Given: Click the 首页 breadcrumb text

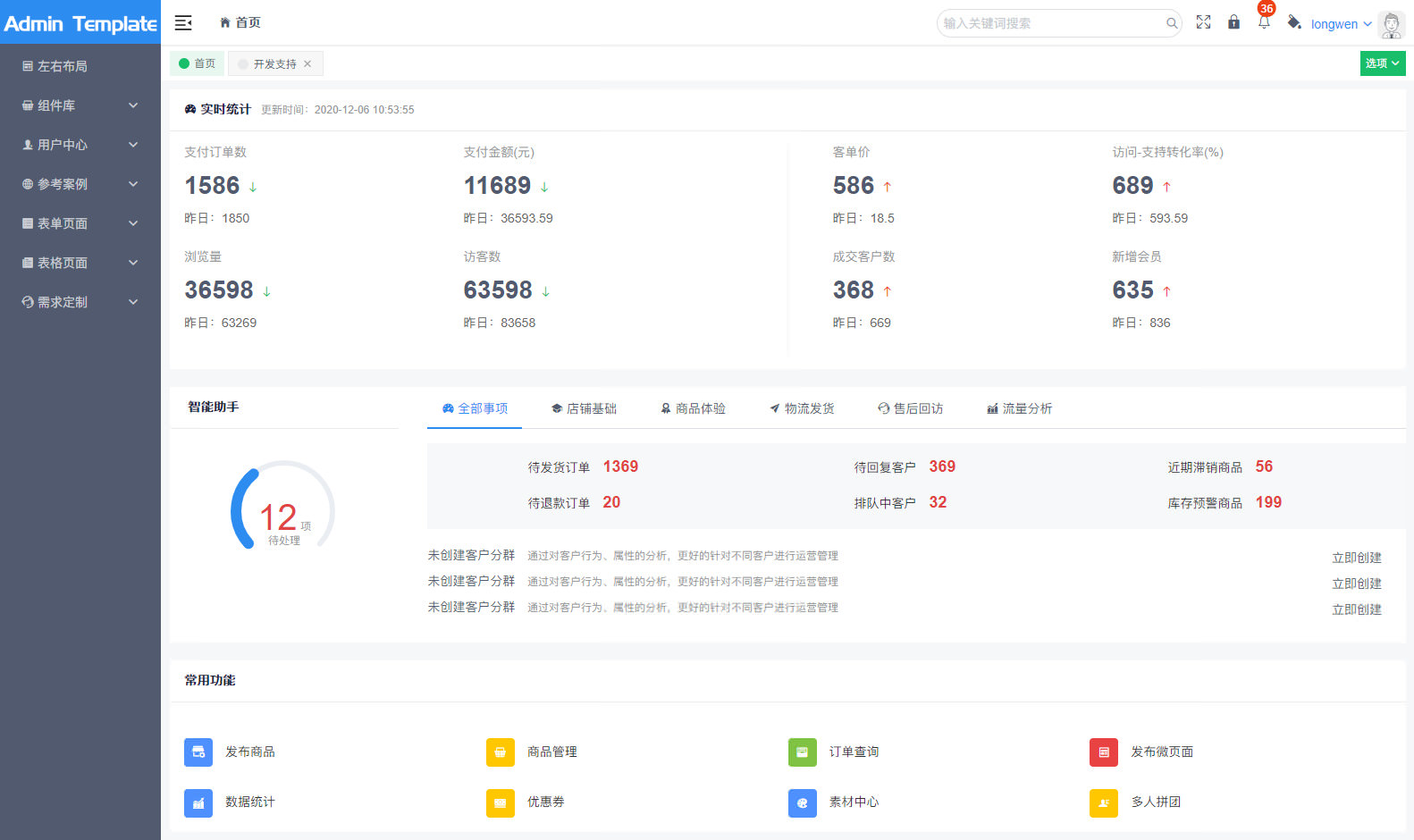Looking at the screenshot, I should 248,22.
